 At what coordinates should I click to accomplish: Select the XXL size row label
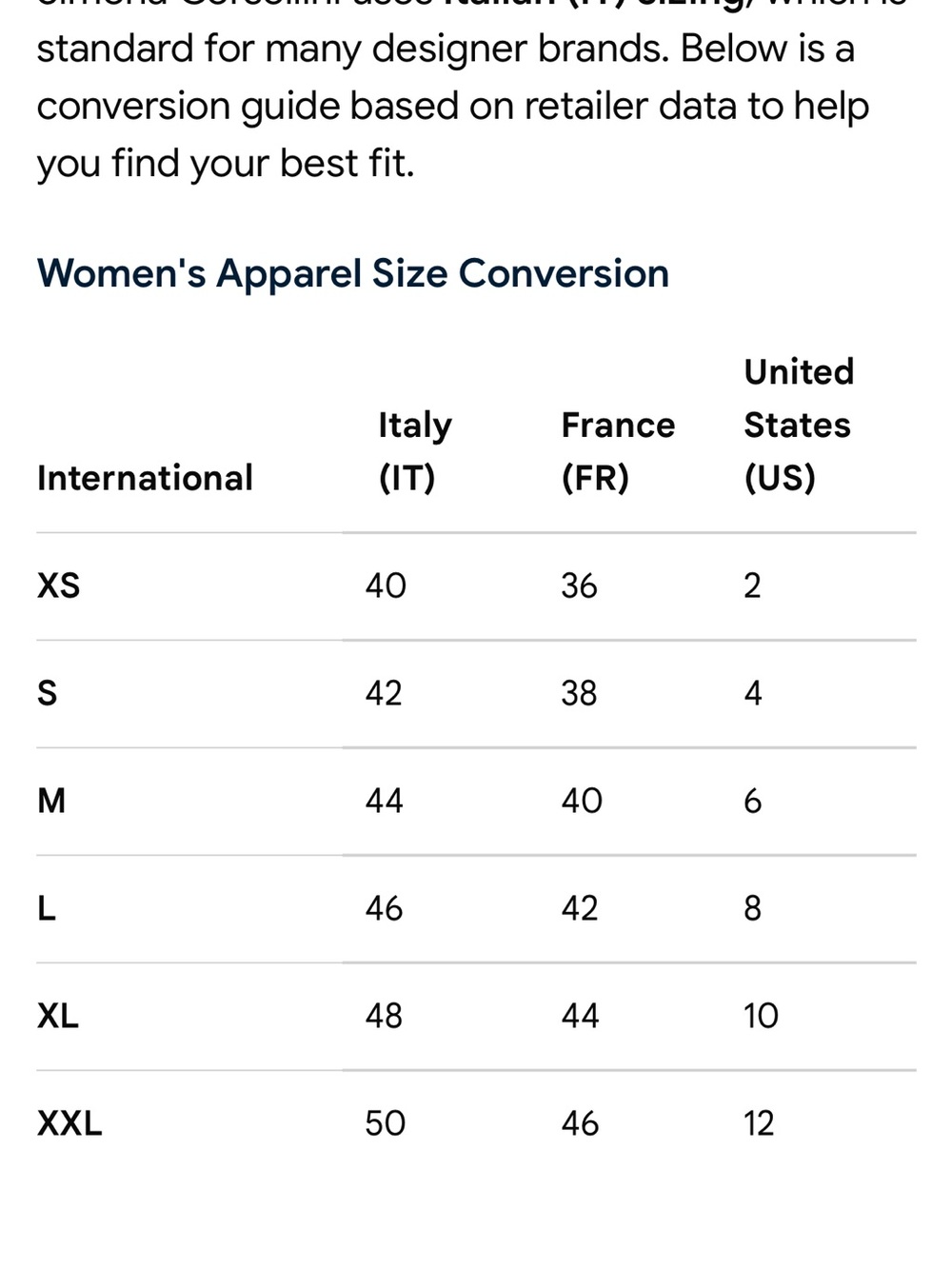tap(69, 1123)
